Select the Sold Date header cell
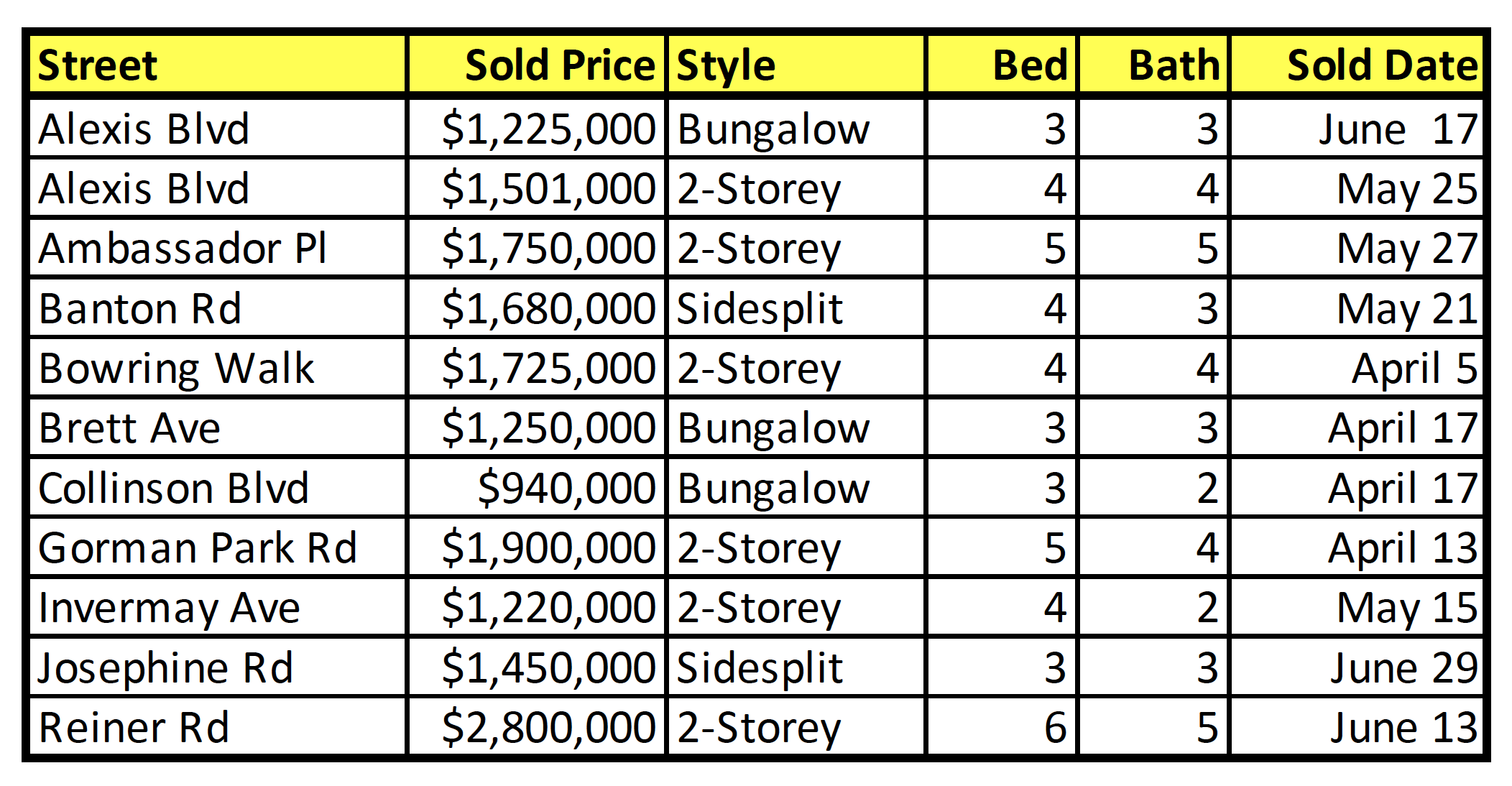 pos(1357,65)
